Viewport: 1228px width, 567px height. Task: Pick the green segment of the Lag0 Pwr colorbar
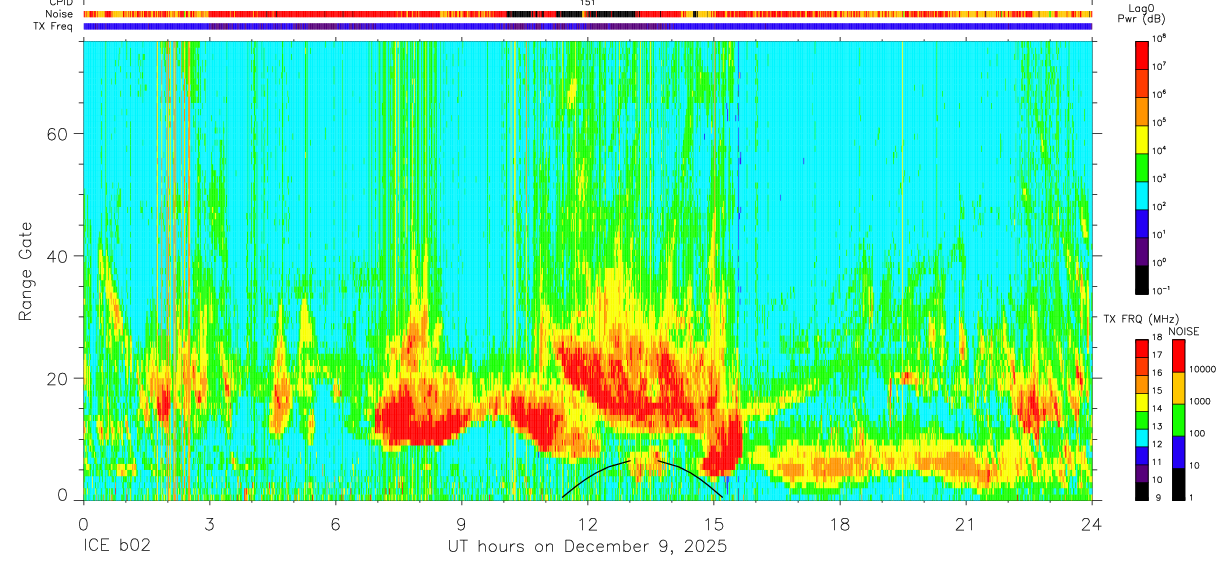tap(1142, 166)
